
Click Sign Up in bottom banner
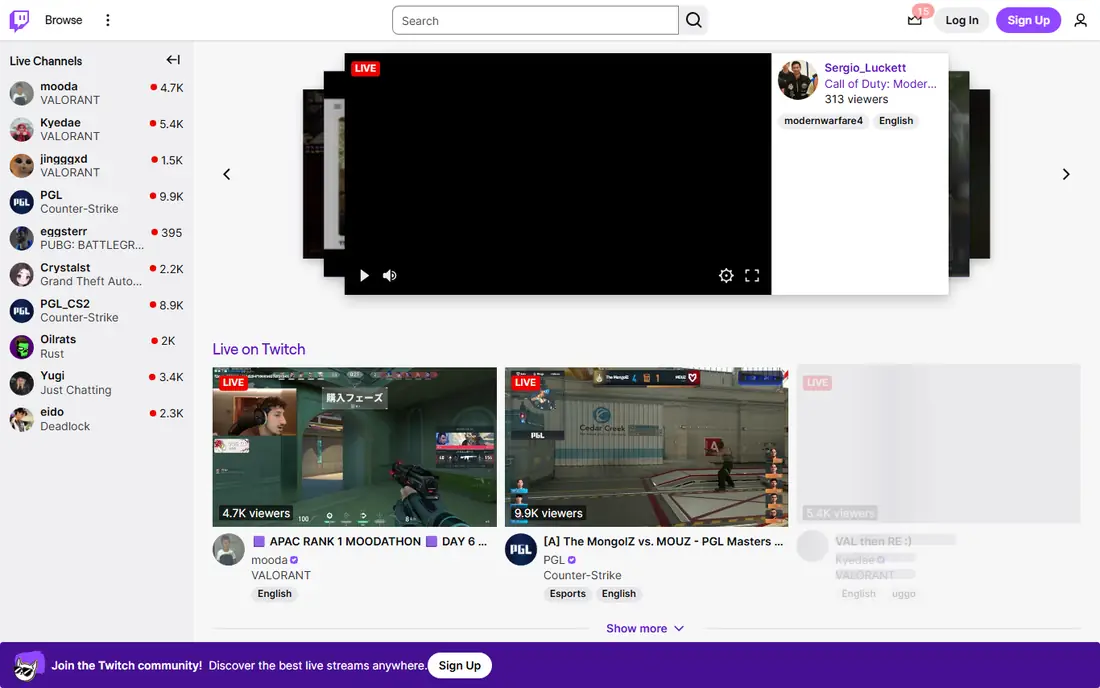click(x=460, y=666)
